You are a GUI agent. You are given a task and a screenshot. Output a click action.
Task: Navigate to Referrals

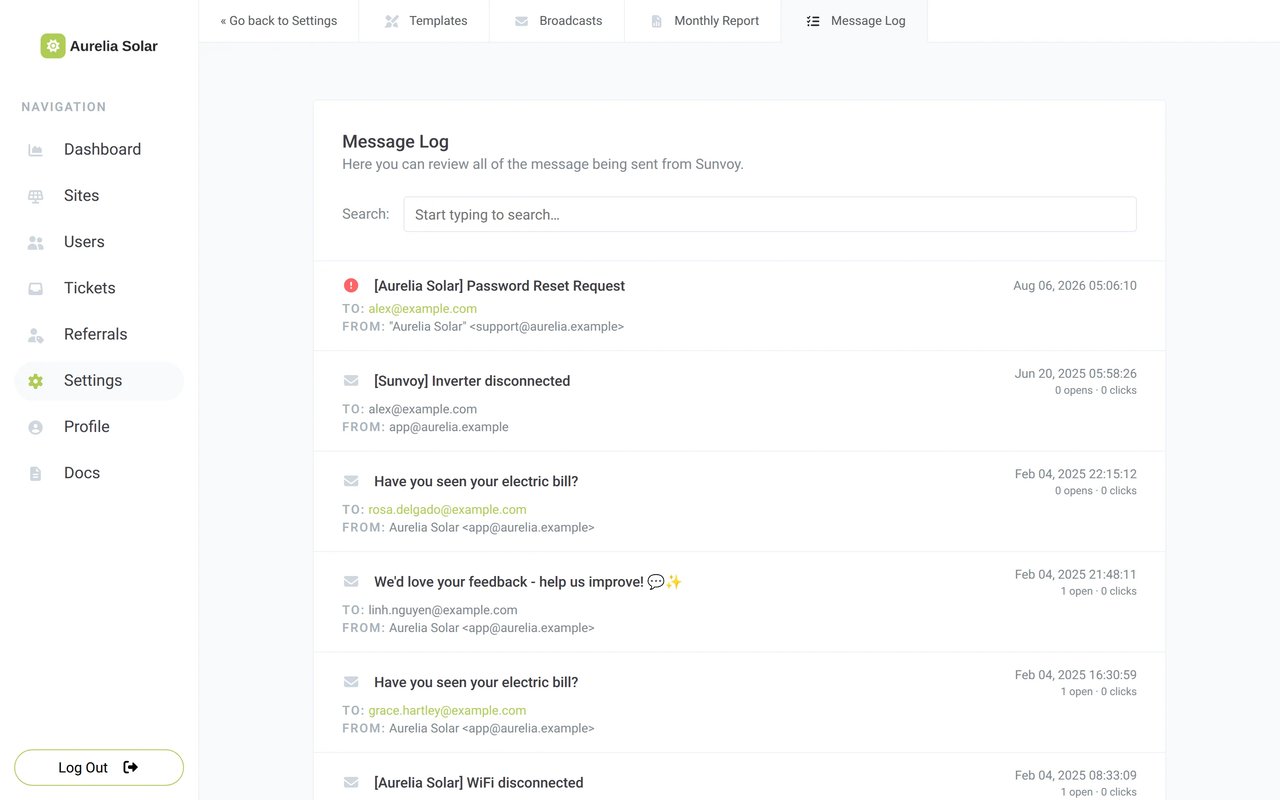pyautogui.click(x=99, y=335)
